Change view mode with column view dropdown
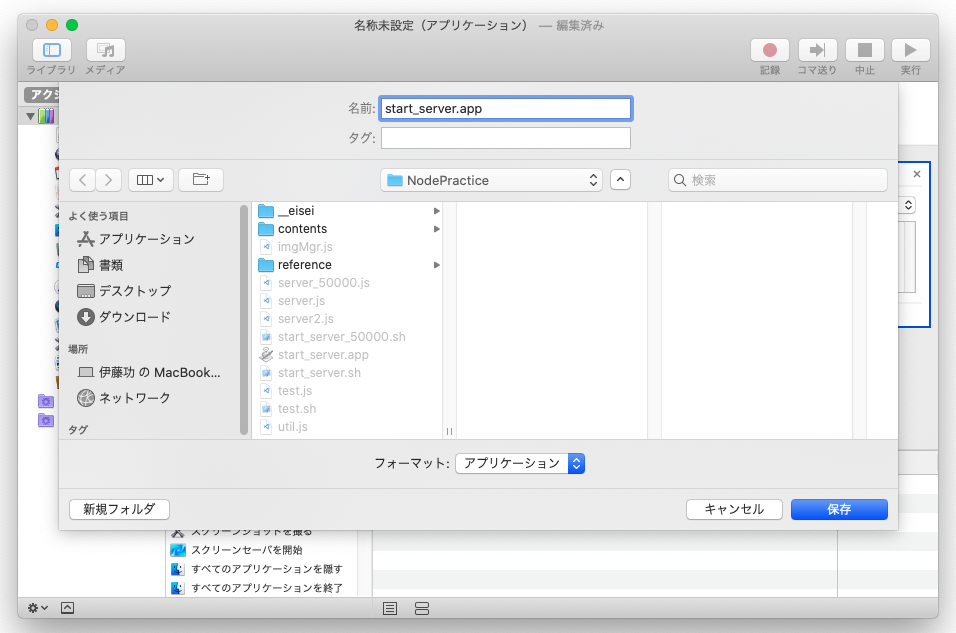956x633 pixels. point(151,180)
